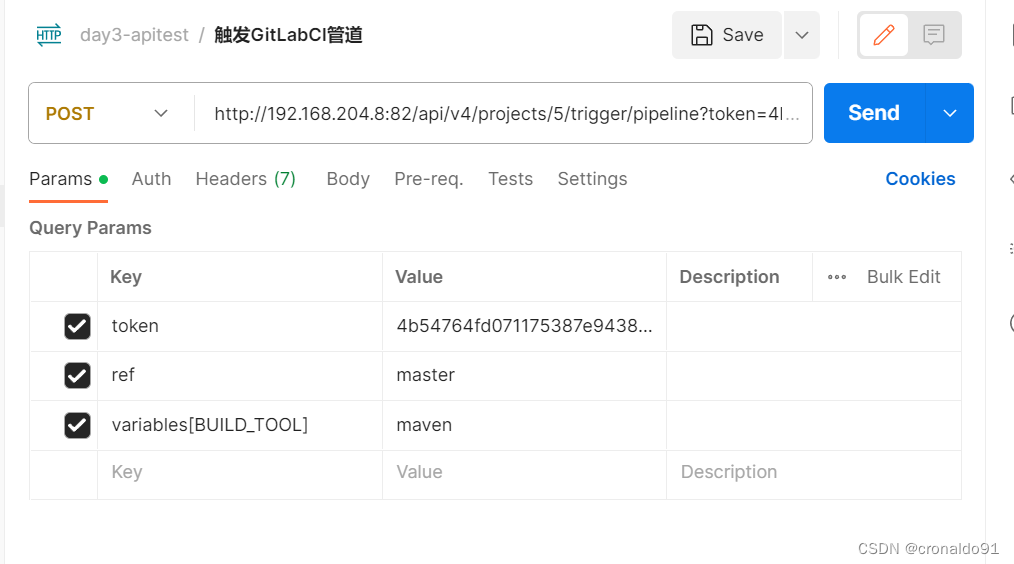The height and width of the screenshot is (564, 1014).
Task: Open the POST method dropdown
Action: pos(107,113)
